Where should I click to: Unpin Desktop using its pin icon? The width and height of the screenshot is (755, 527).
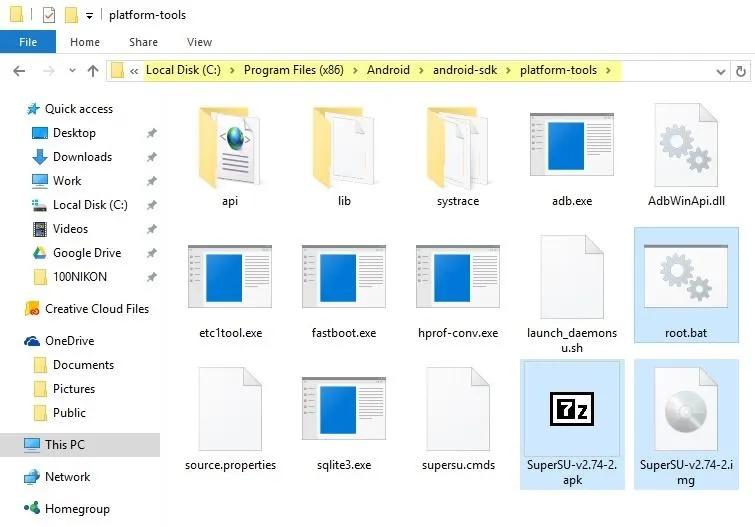(x=152, y=133)
